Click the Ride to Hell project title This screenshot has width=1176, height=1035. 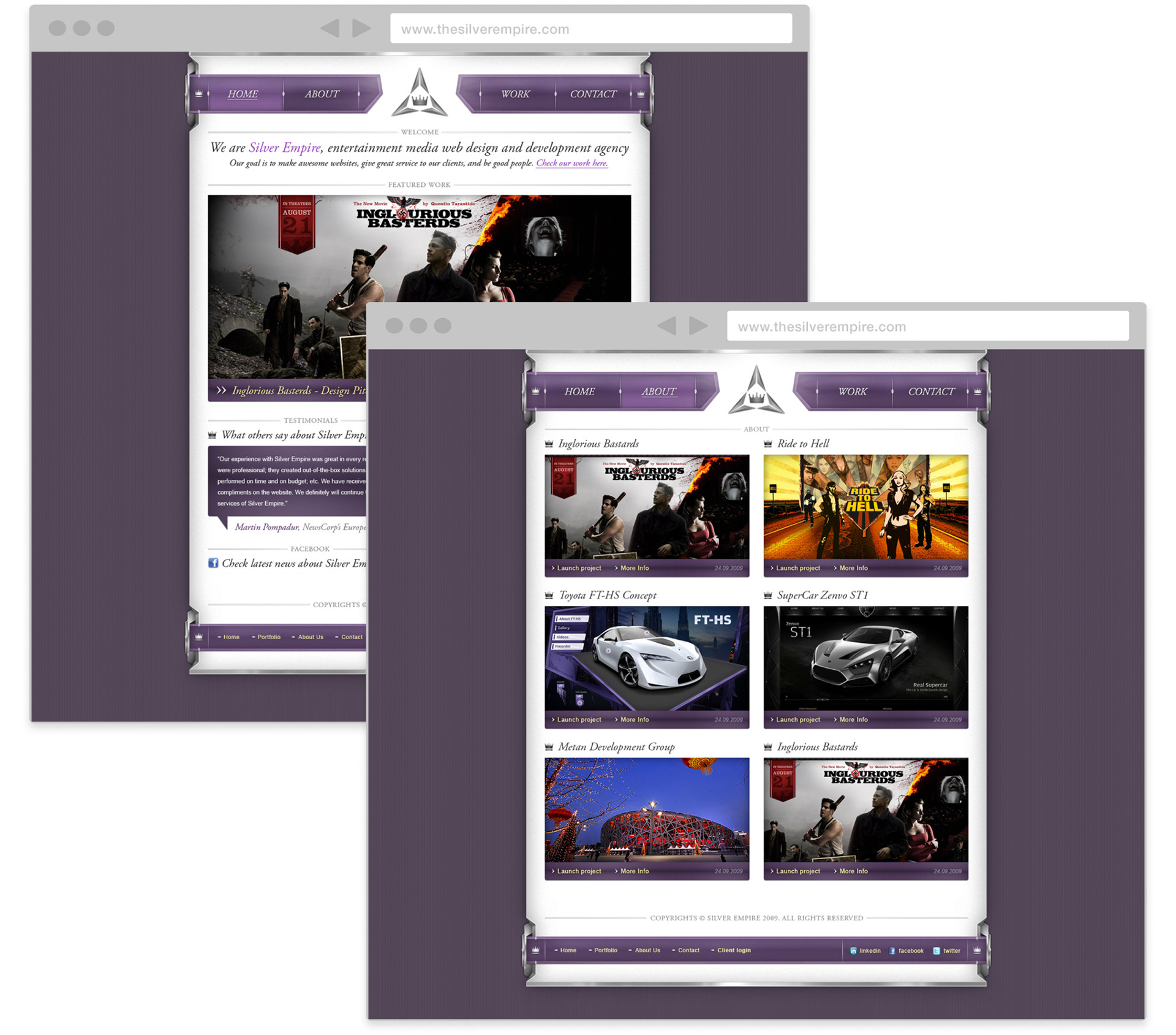tap(803, 444)
